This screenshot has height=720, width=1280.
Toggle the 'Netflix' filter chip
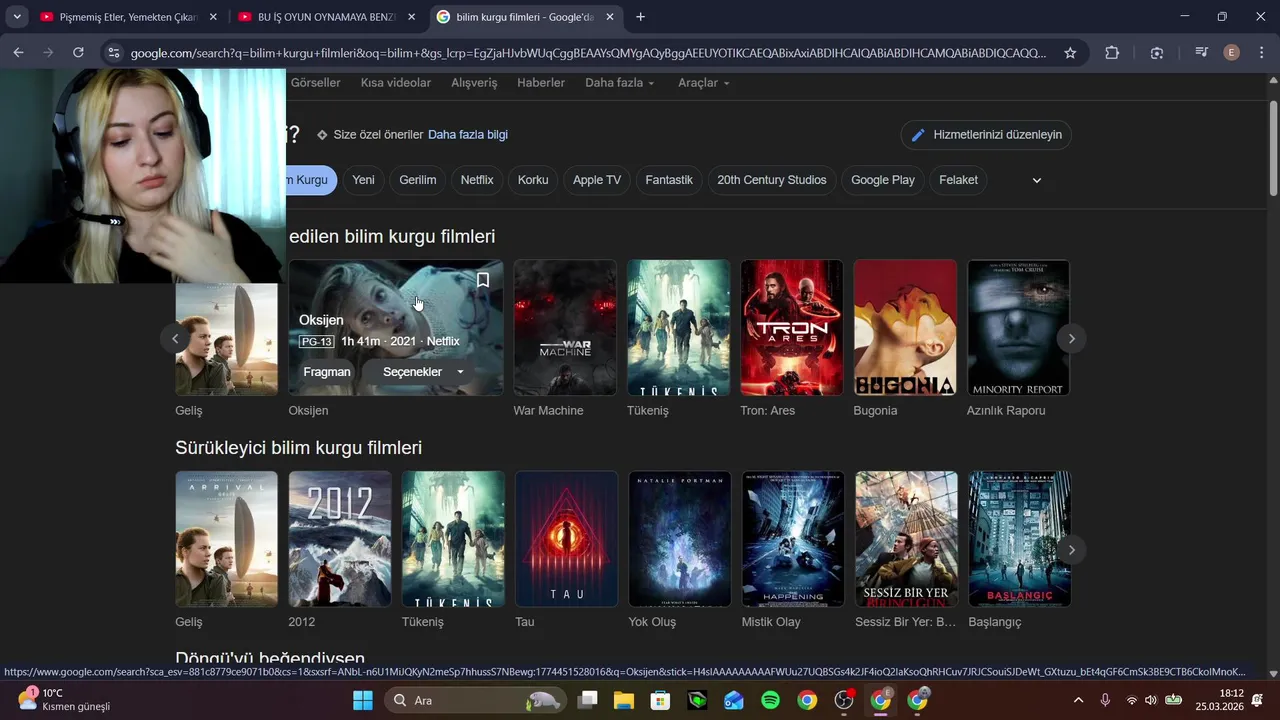click(477, 180)
